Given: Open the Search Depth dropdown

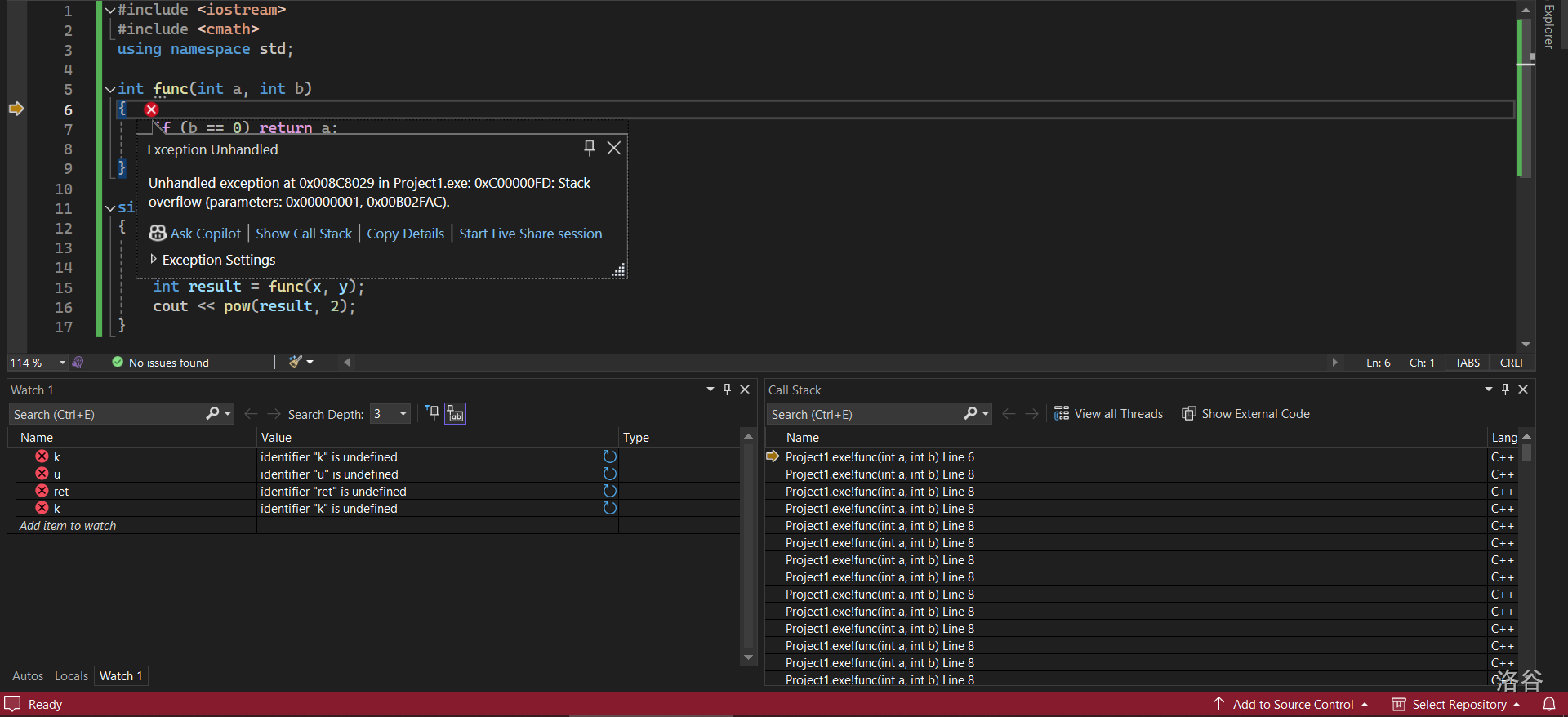Looking at the screenshot, I should point(403,415).
